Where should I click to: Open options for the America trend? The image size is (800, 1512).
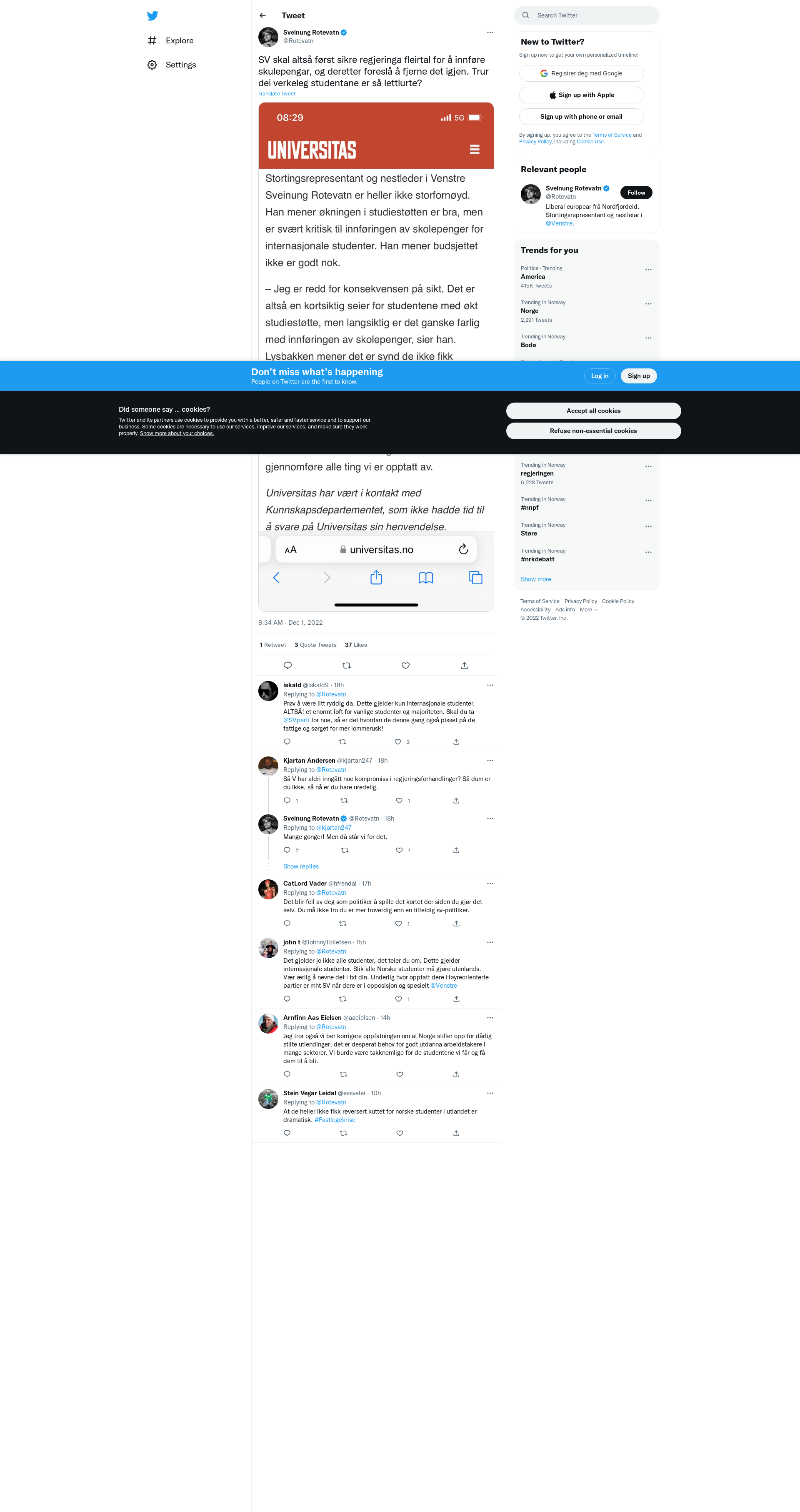point(648,270)
